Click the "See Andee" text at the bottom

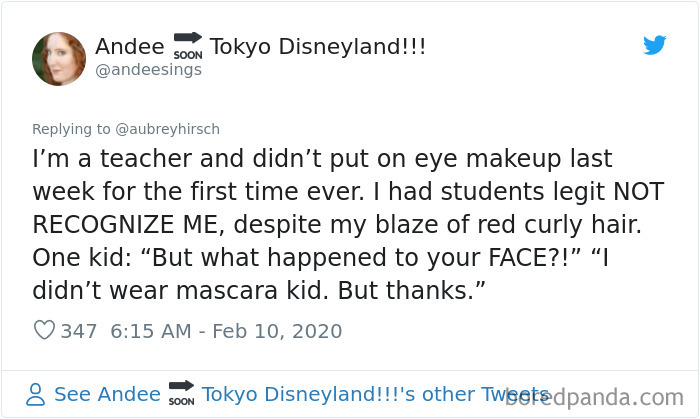coord(107,394)
